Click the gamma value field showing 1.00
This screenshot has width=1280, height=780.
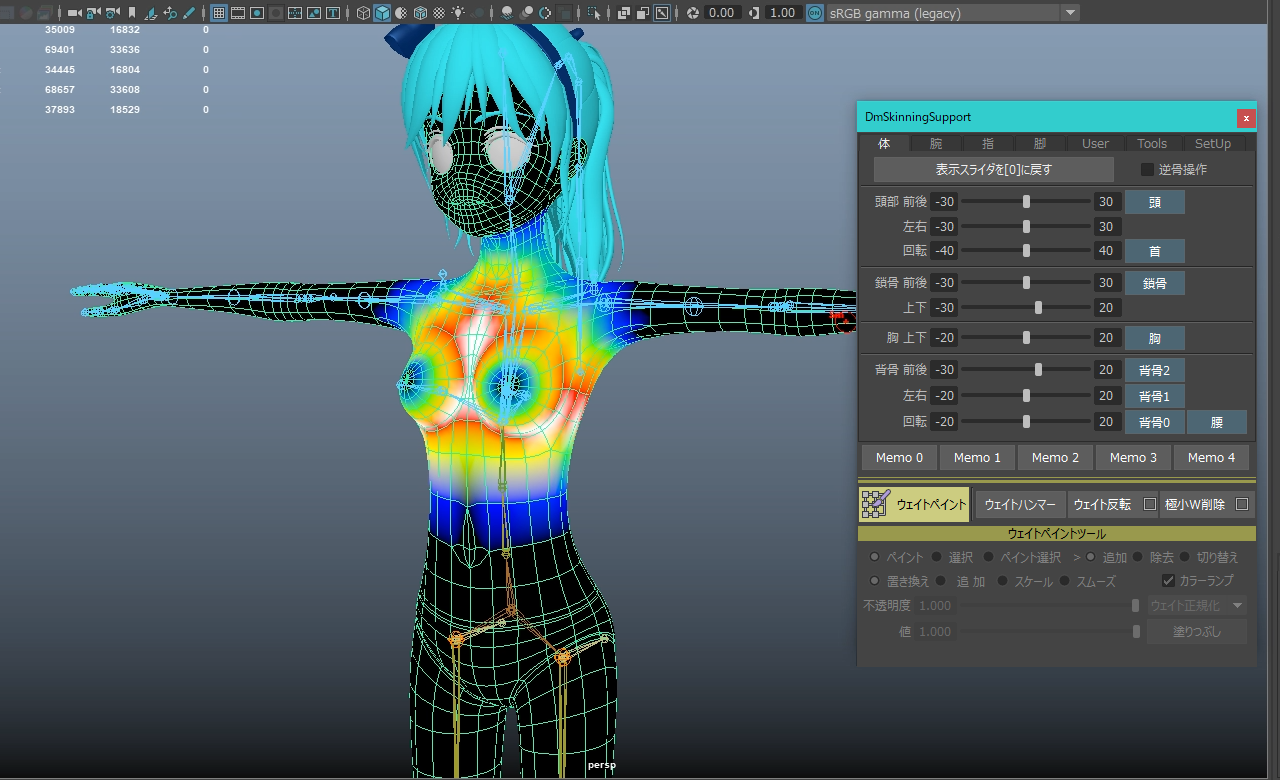pos(784,13)
